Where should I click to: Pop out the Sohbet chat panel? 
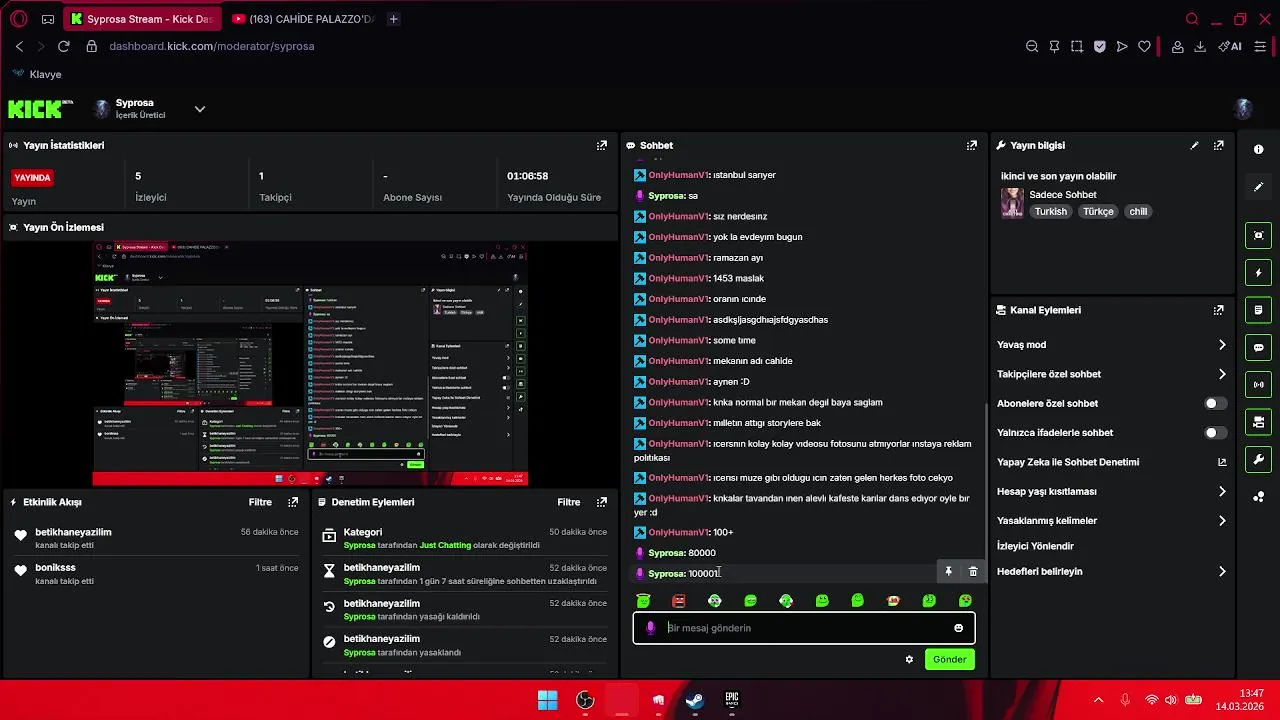tap(971, 145)
